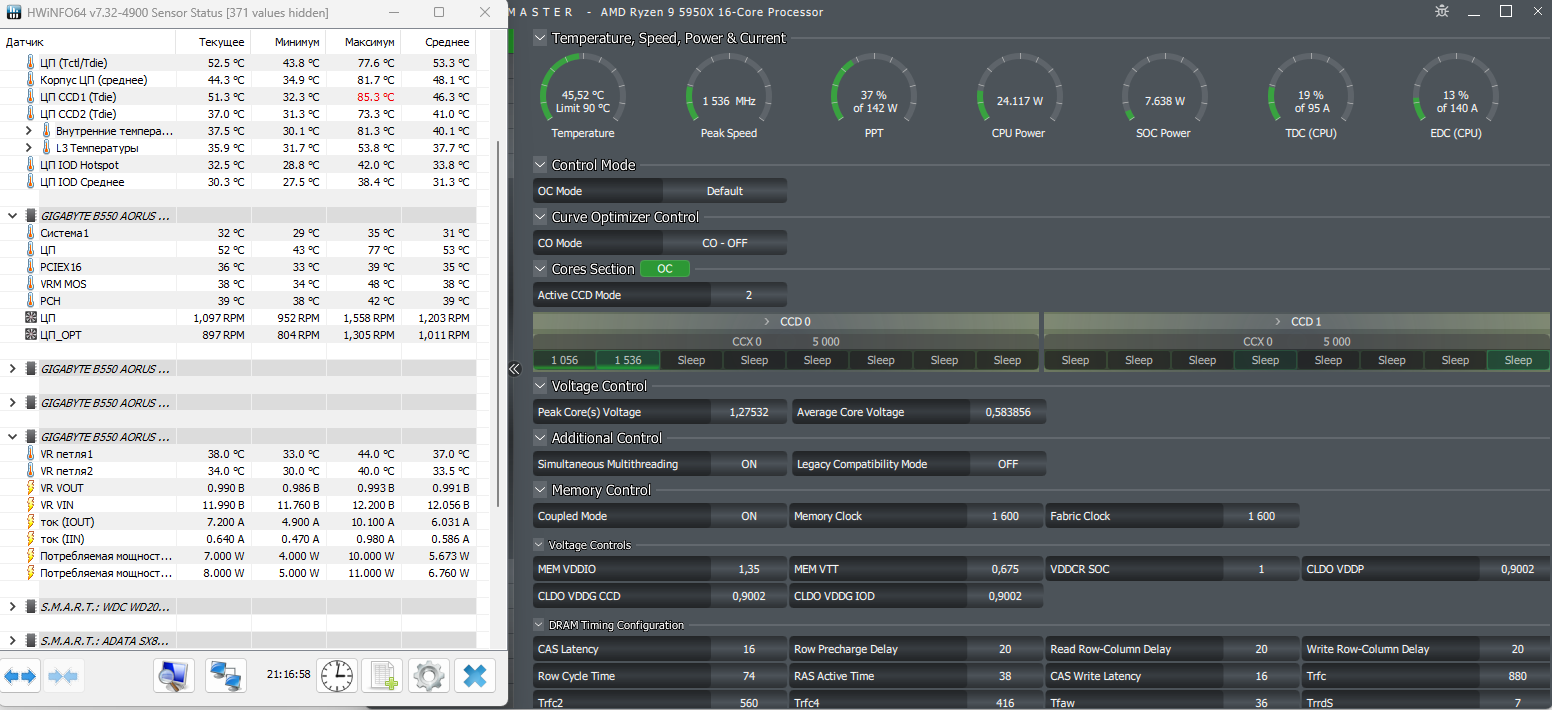Screen dimensions: 1552x710
Task: Toggle Coupled Mode ON value
Action: pyautogui.click(x=749, y=516)
